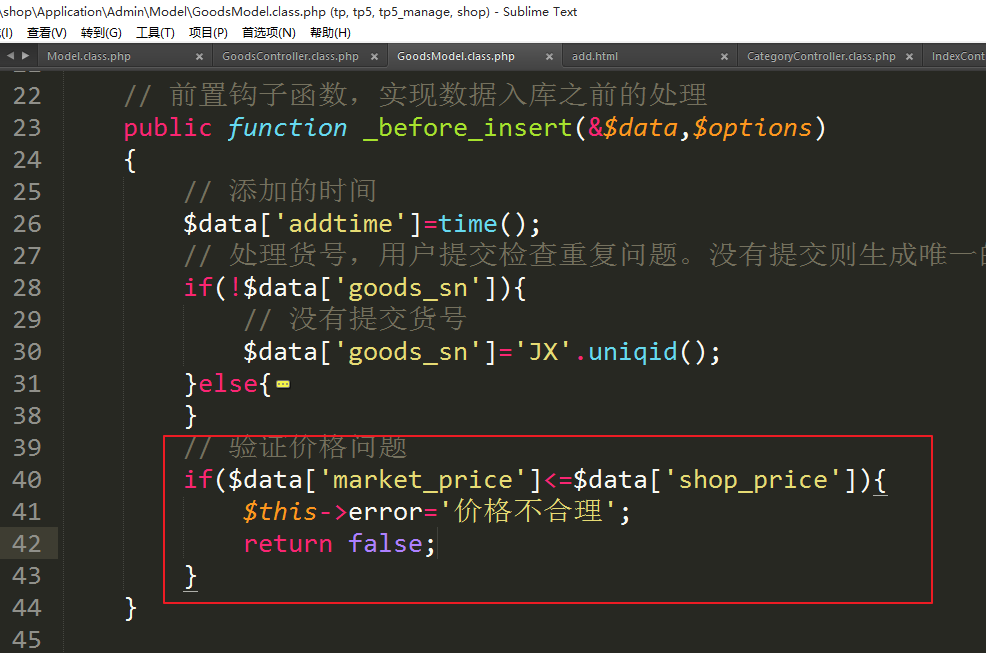Open the 首选项(N) preferences menu

[x=268, y=33]
